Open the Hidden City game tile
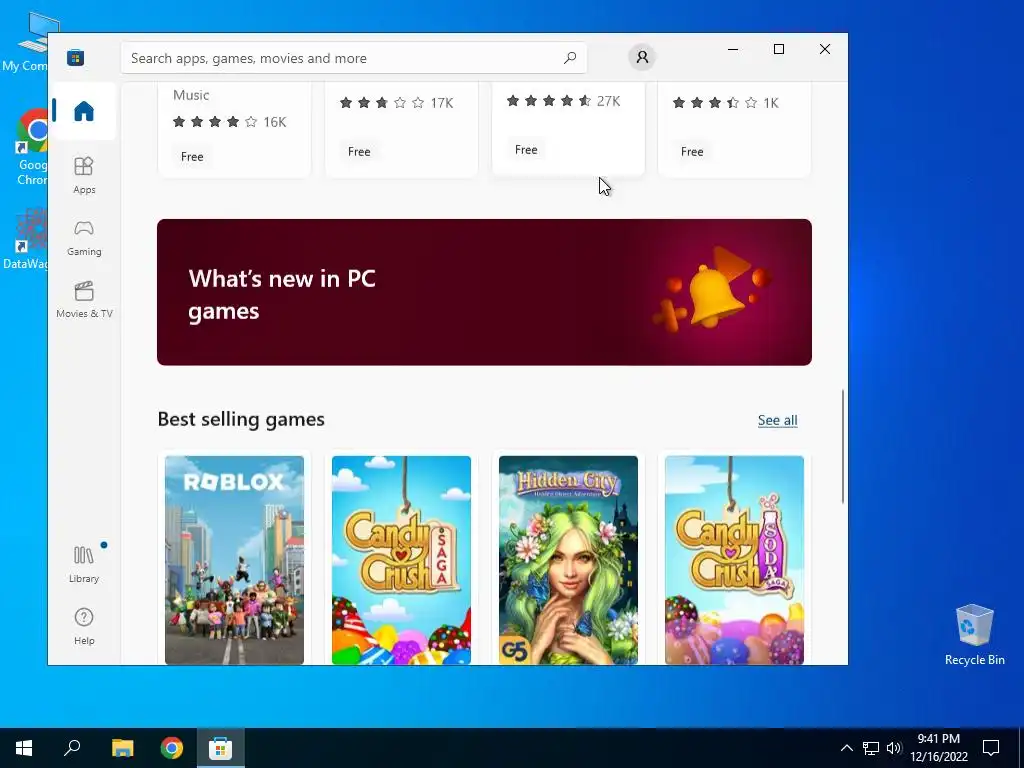Screen dimensions: 1024x768 pos(568,560)
